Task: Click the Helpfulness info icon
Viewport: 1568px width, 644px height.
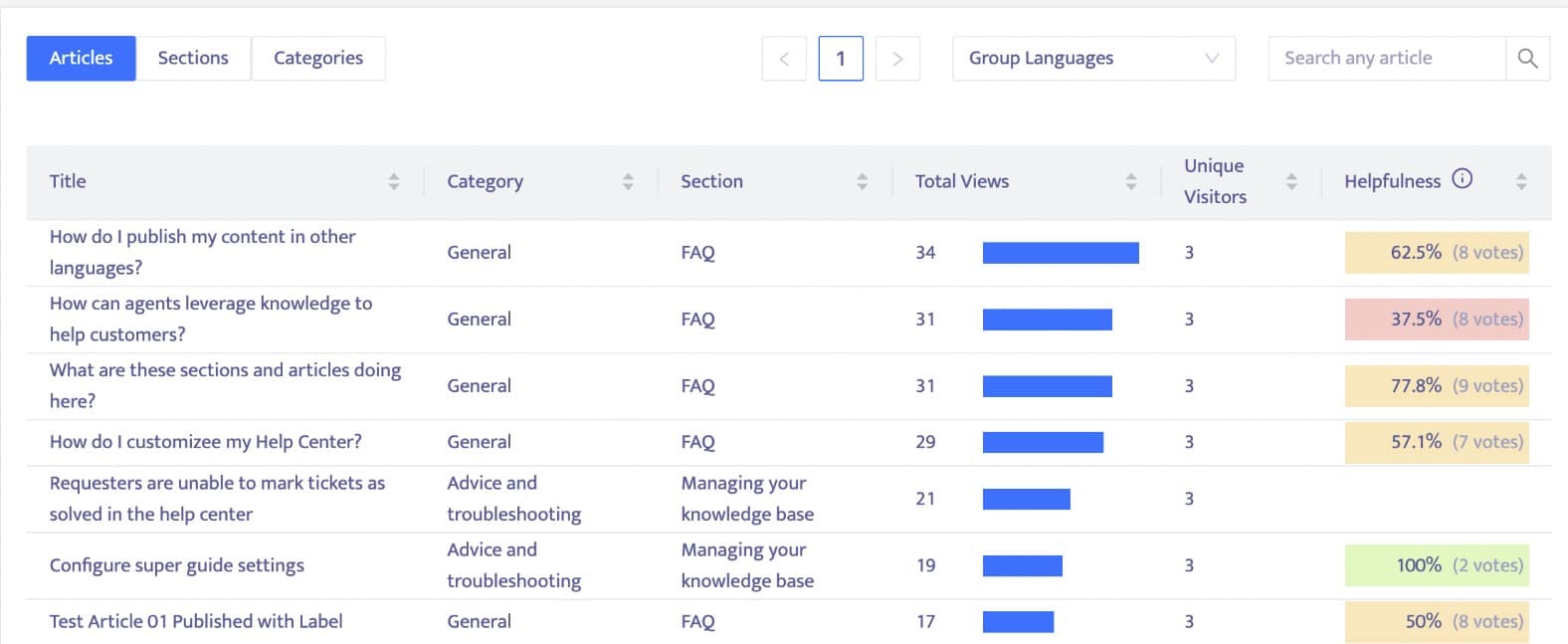Action: pyautogui.click(x=1462, y=179)
